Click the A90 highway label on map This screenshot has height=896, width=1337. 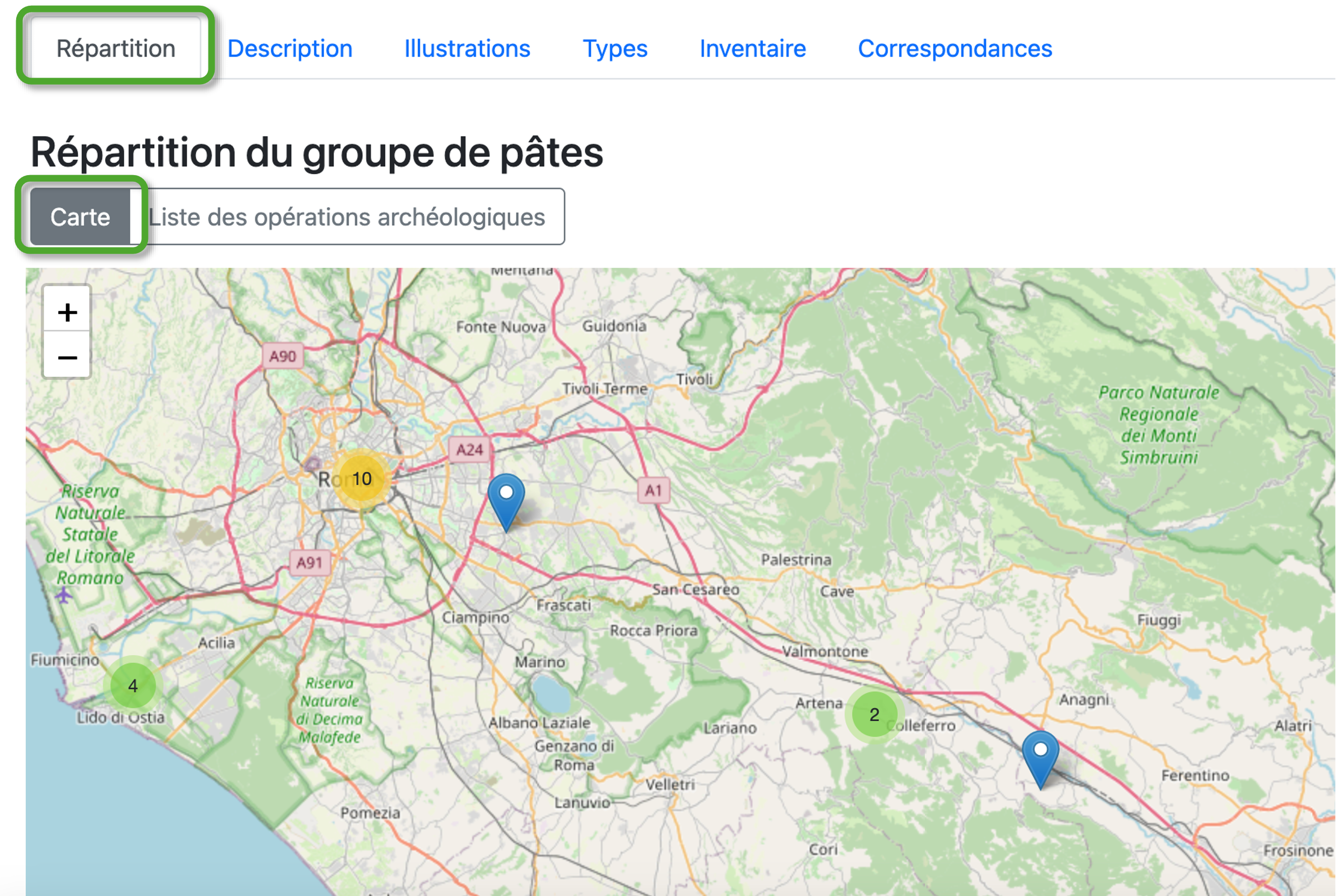282,356
